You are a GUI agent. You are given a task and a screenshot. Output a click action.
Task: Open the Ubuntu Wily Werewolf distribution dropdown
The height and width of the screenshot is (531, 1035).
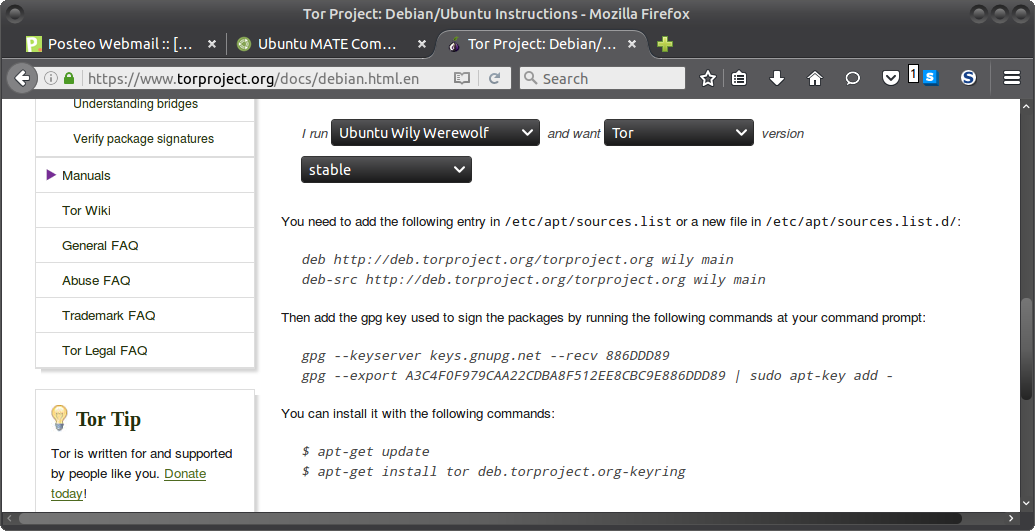436,133
